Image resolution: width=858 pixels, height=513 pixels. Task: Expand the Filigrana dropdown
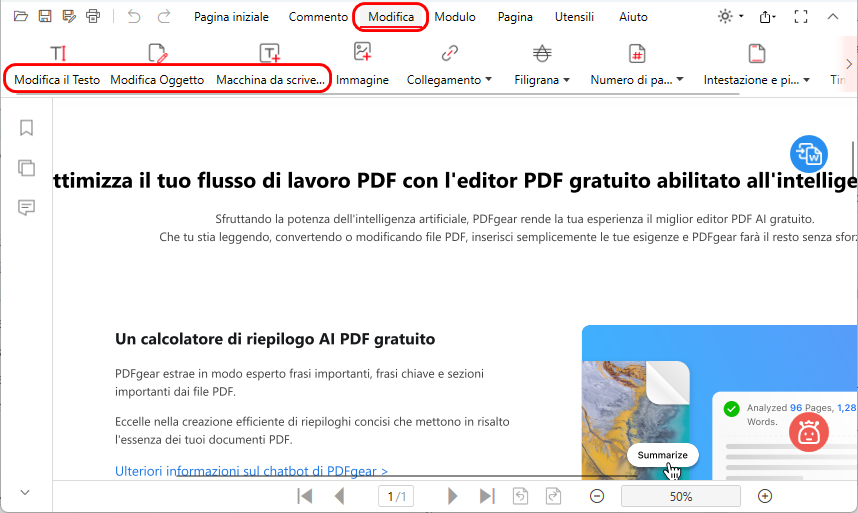tap(541, 79)
